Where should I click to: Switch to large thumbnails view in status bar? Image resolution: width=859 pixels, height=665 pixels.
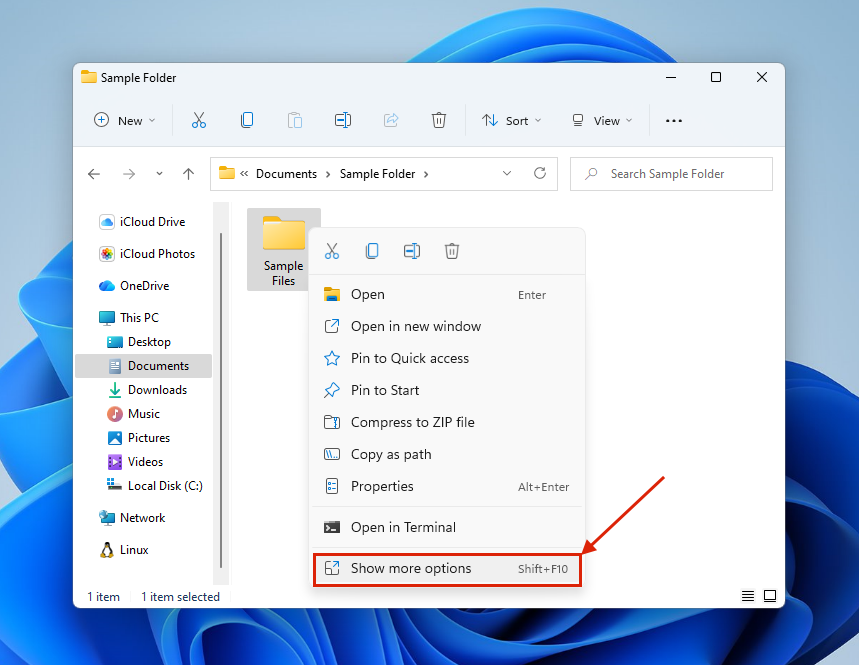click(x=770, y=596)
